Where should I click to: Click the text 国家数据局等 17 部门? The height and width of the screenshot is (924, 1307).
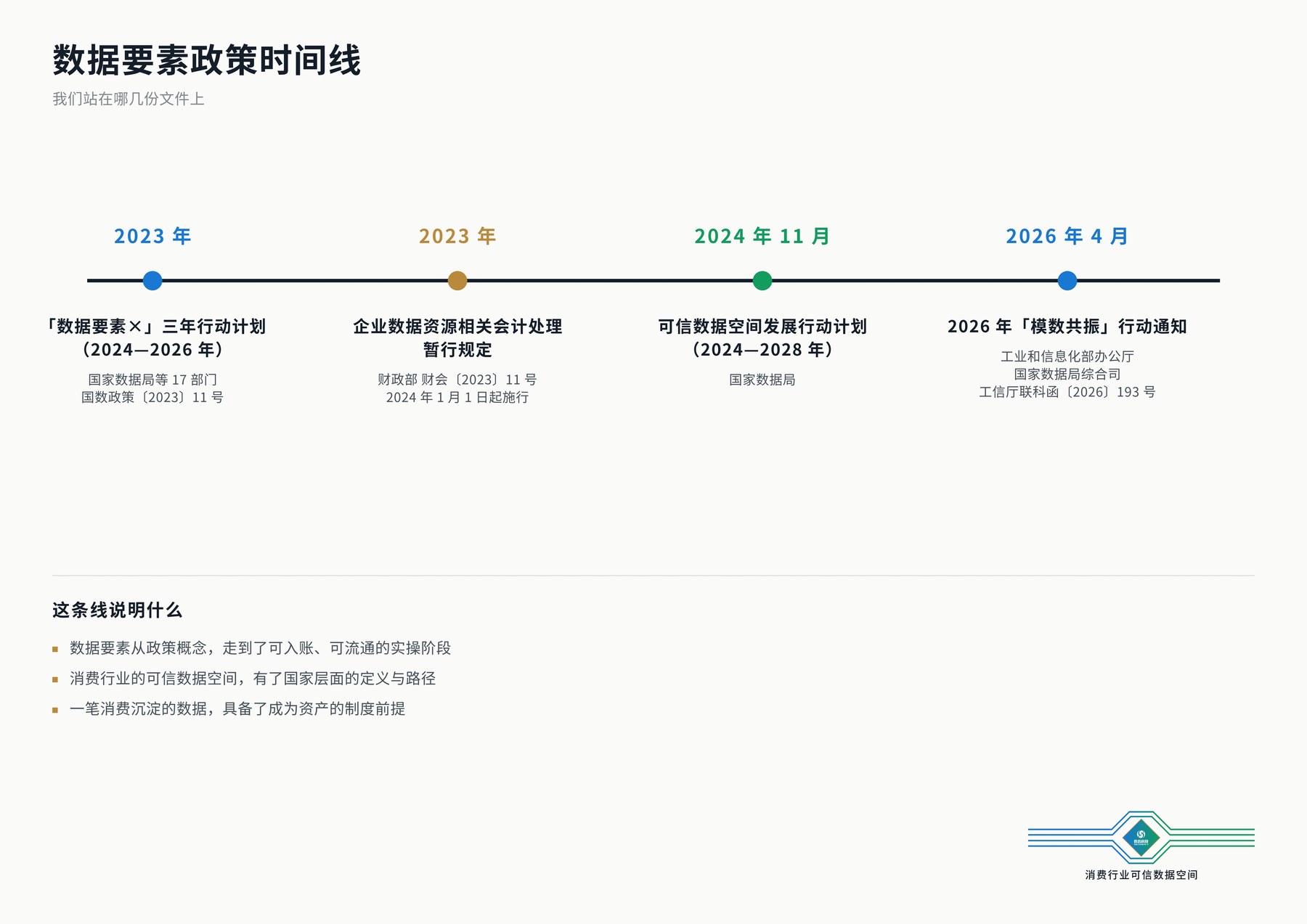(x=152, y=380)
